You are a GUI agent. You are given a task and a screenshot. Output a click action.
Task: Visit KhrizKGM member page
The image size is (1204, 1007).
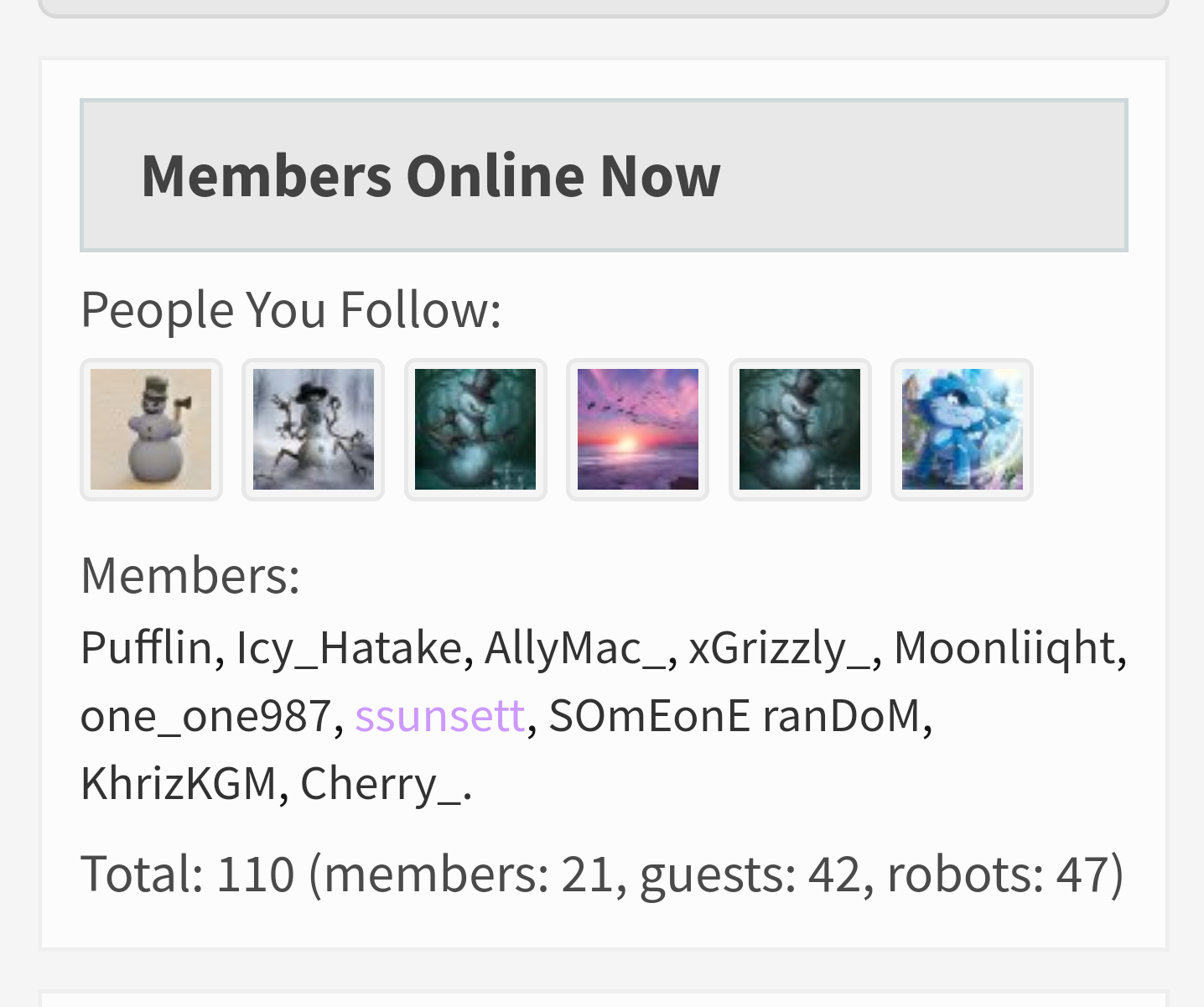click(179, 783)
